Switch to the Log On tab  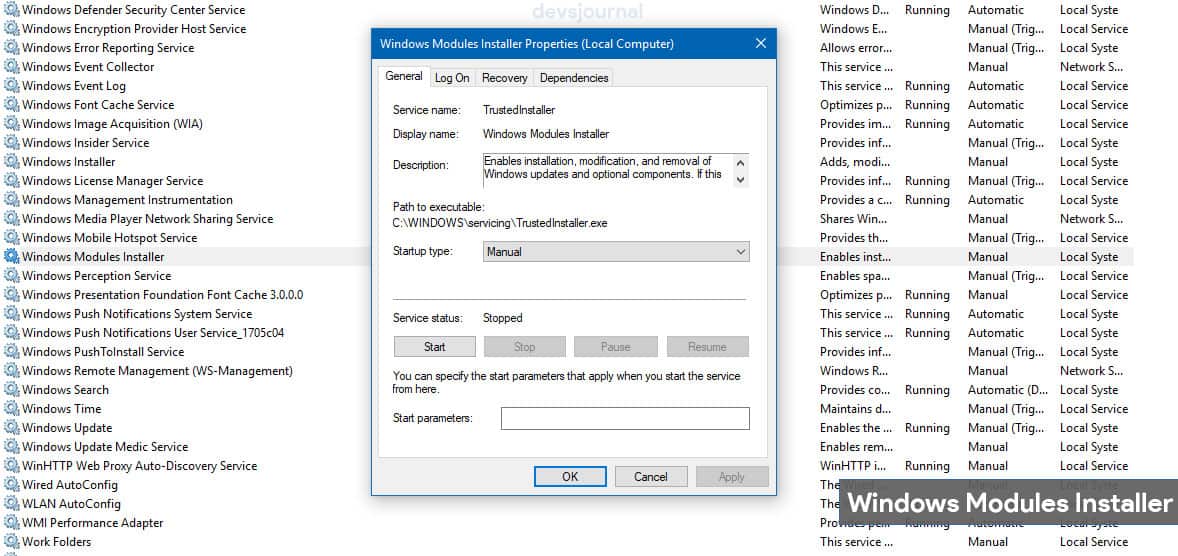click(452, 78)
